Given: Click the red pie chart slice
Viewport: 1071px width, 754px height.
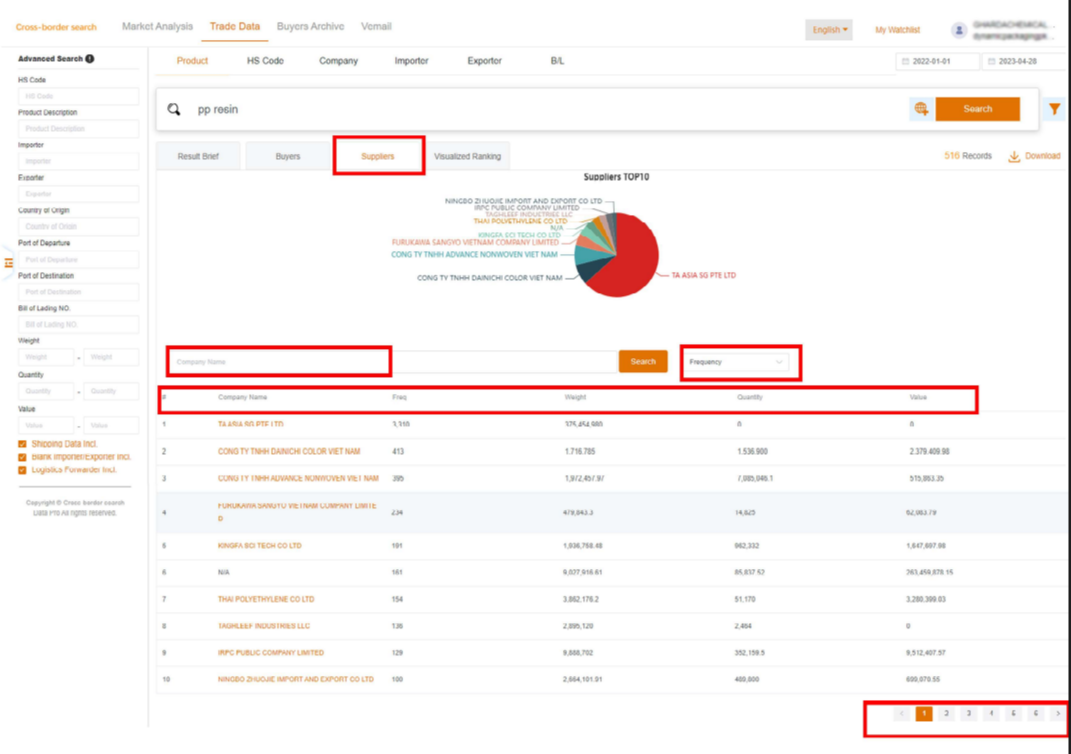Looking at the screenshot, I should point(622,265).
